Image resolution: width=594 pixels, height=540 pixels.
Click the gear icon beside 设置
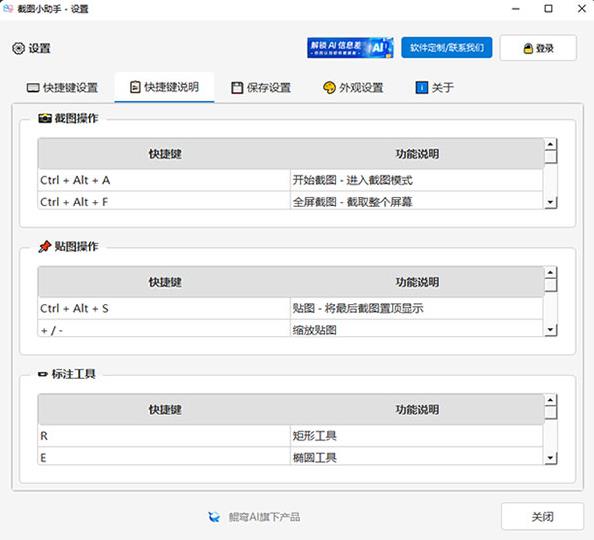coord(18,49)
